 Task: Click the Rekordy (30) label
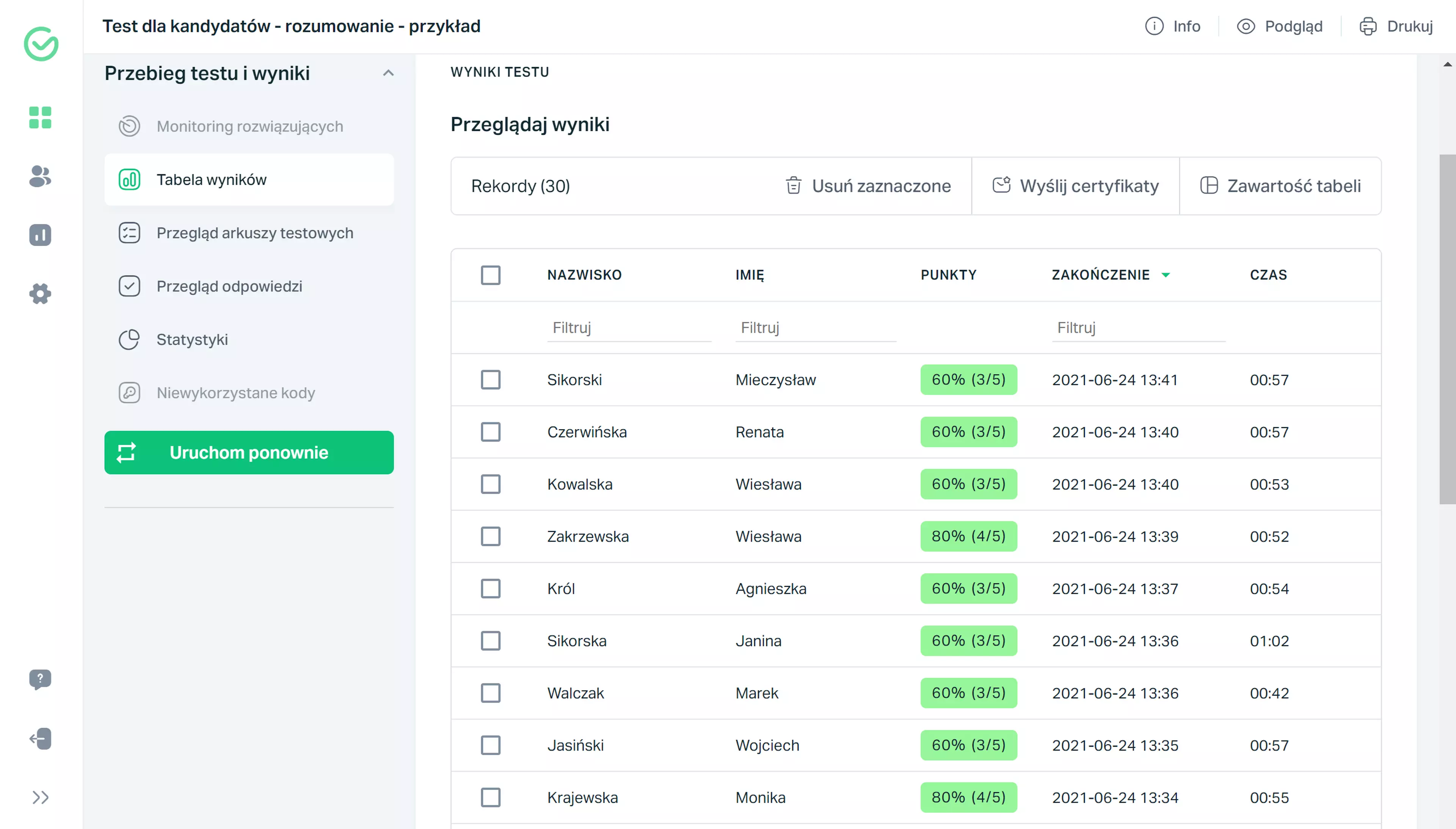point(520,186)
